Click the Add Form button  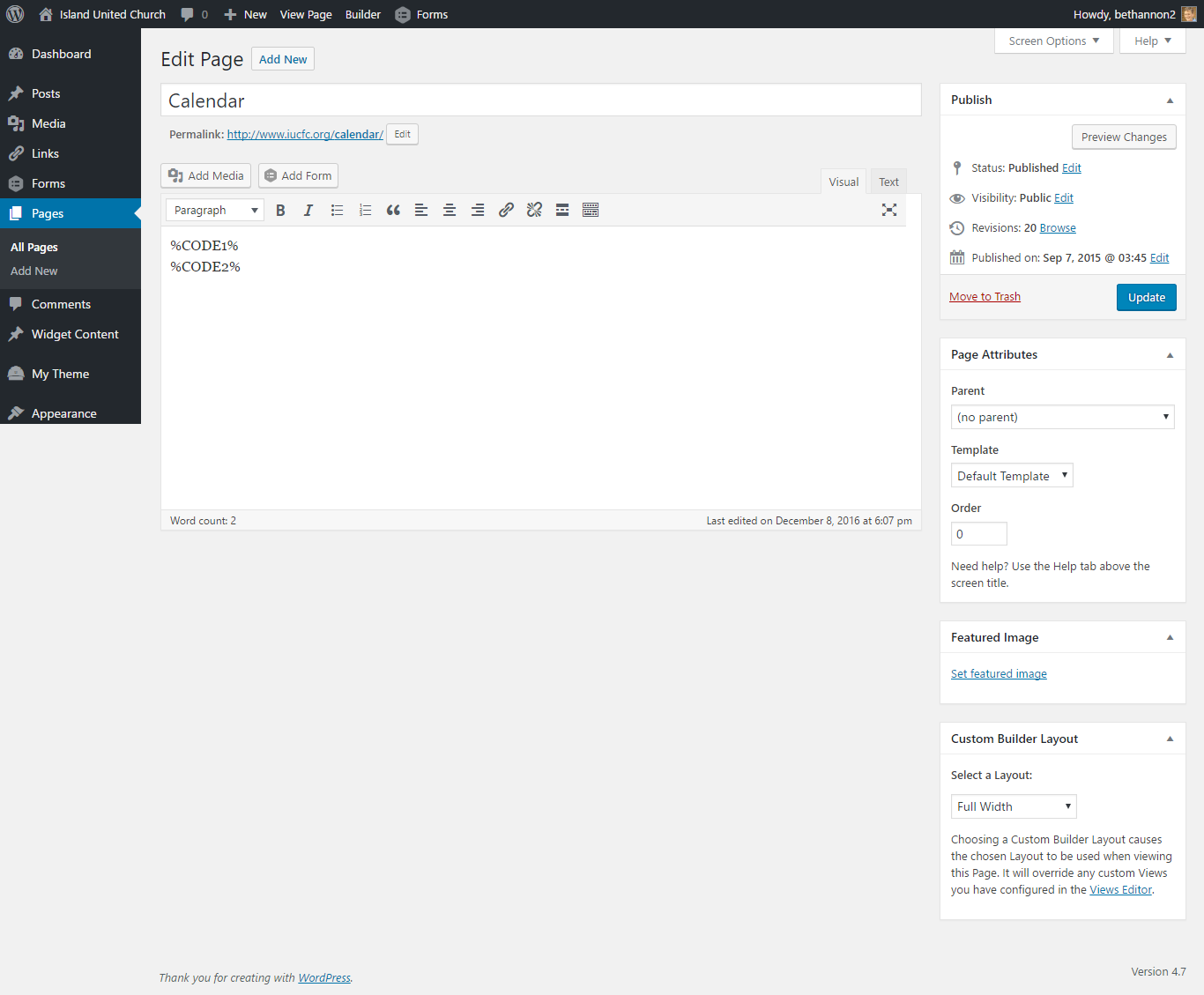(x=298, y=175)
